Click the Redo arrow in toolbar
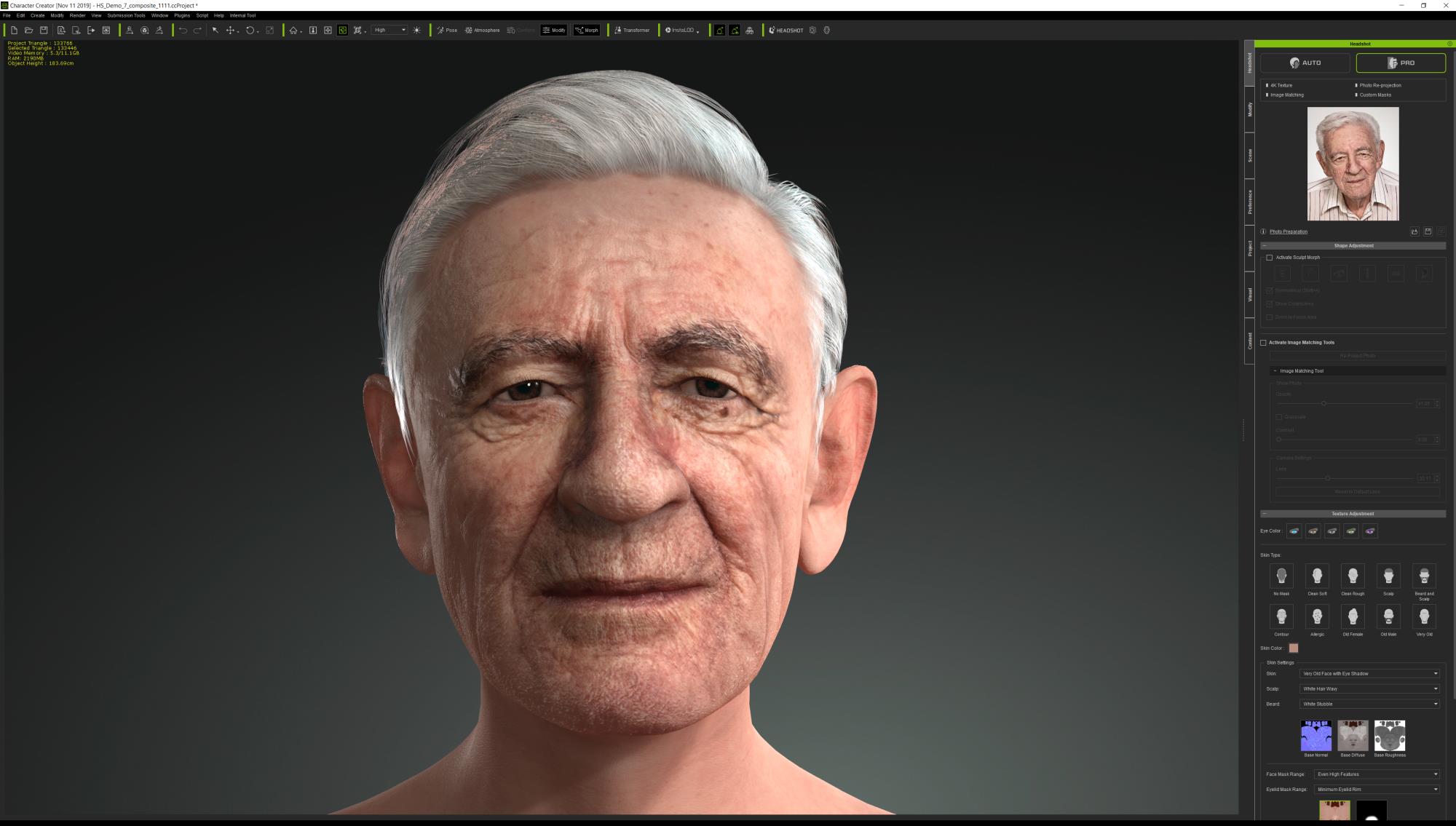 197,30
